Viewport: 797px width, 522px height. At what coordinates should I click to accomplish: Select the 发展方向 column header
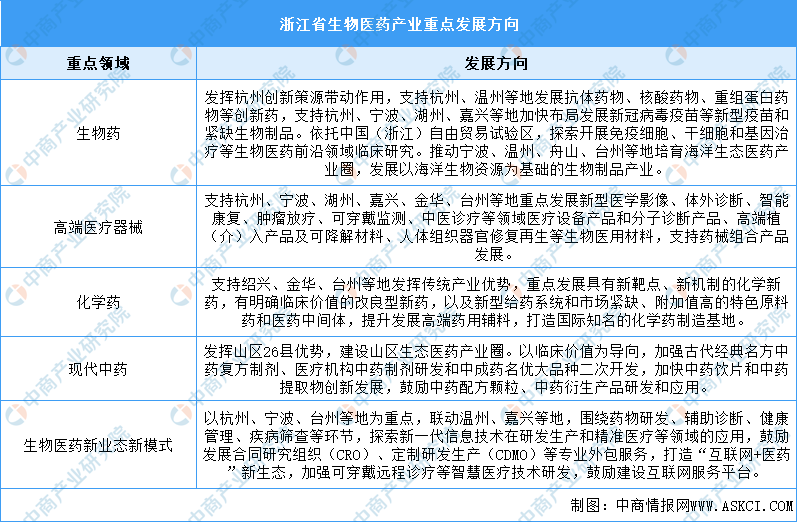[496, 63]
